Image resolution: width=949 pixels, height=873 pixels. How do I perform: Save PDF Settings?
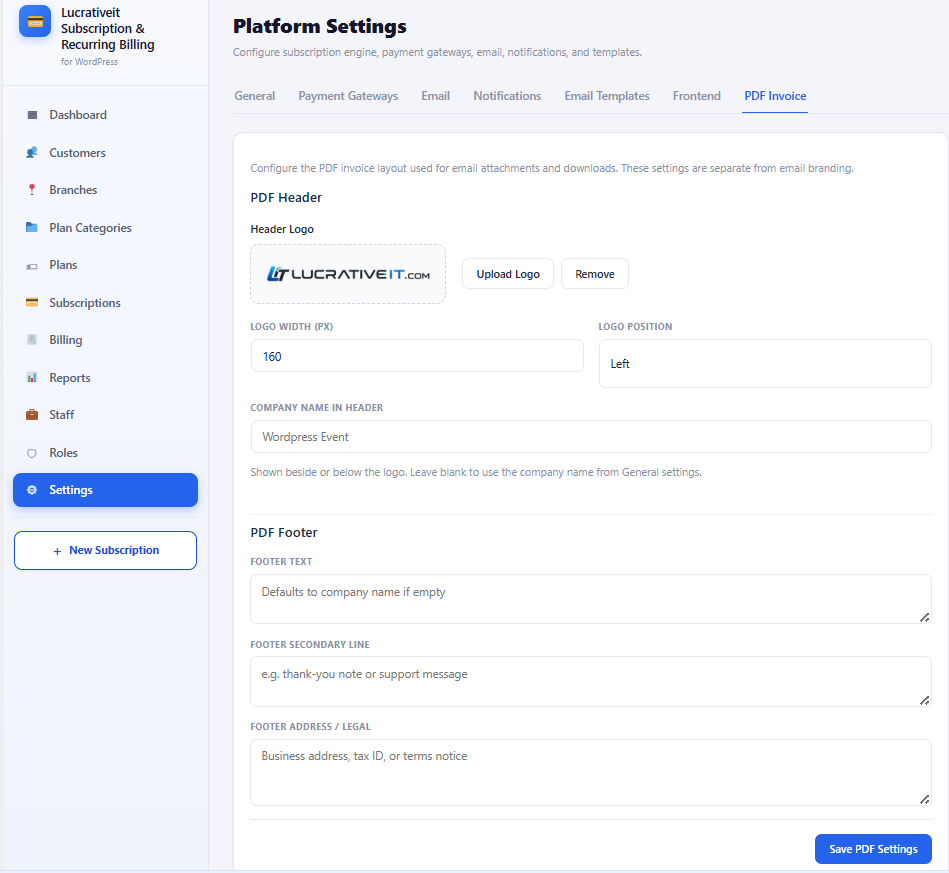(x=873, y=849)
